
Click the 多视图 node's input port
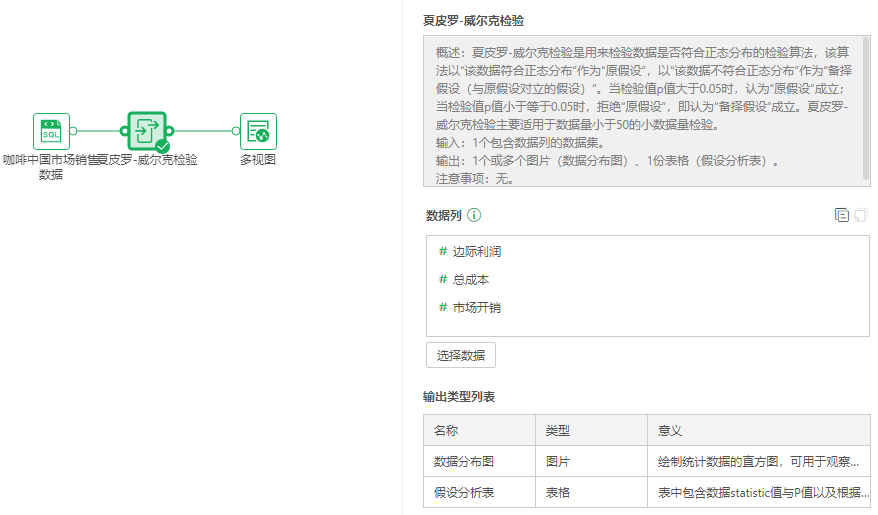(237, 131)
